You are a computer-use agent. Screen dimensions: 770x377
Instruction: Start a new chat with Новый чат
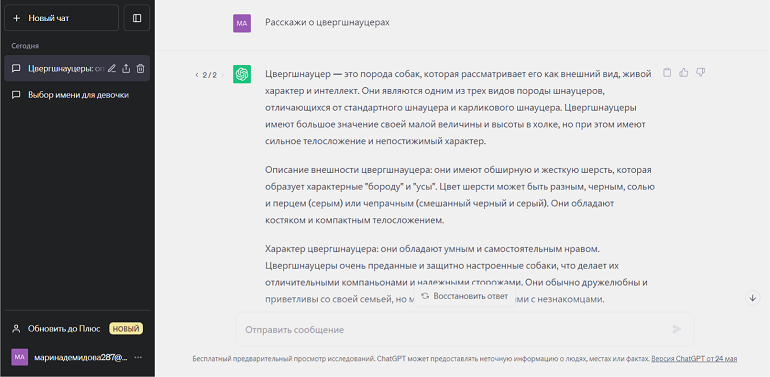[61, 18]
